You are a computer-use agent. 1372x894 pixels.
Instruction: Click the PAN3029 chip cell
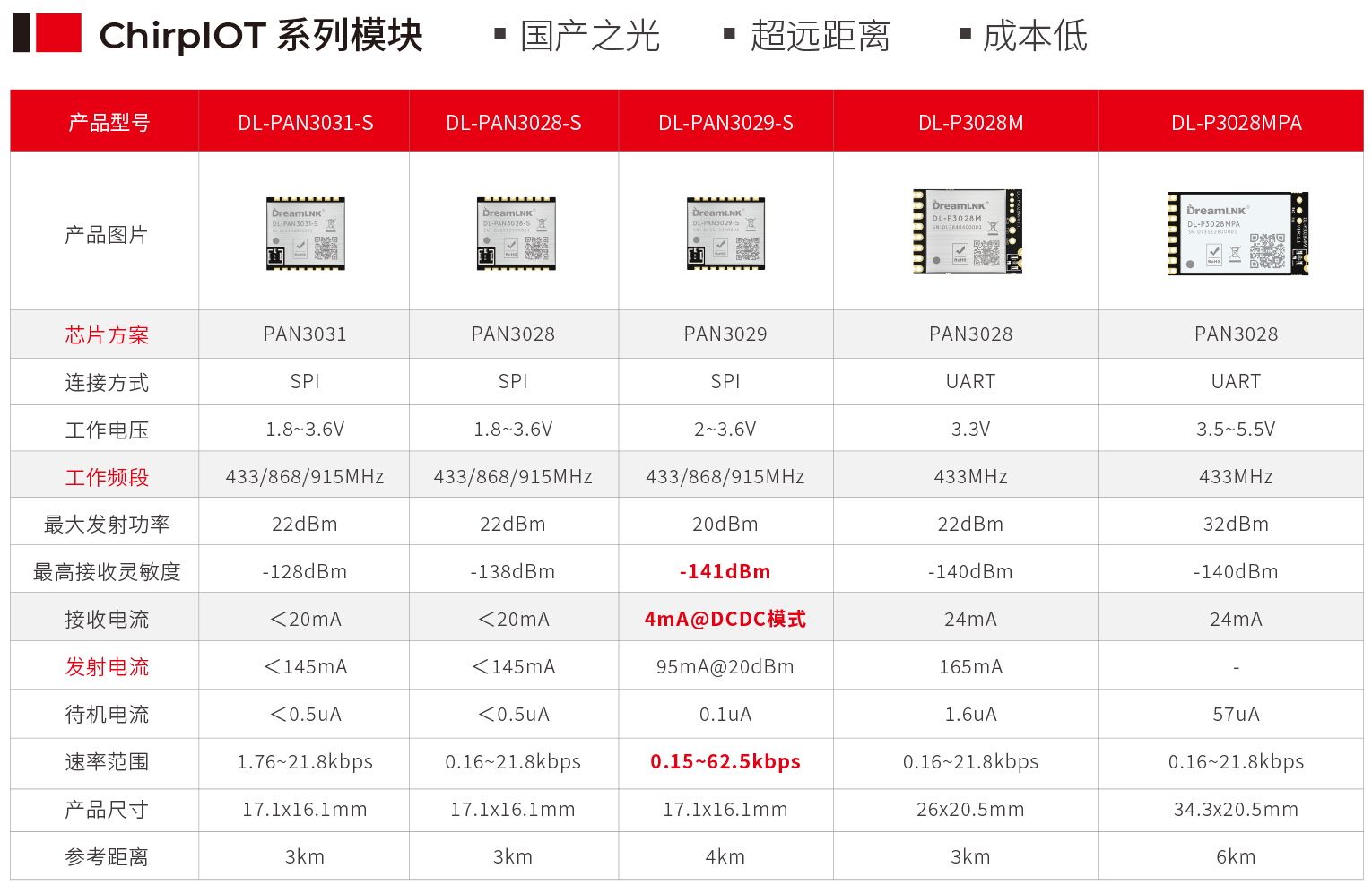[x=725, y=334]
